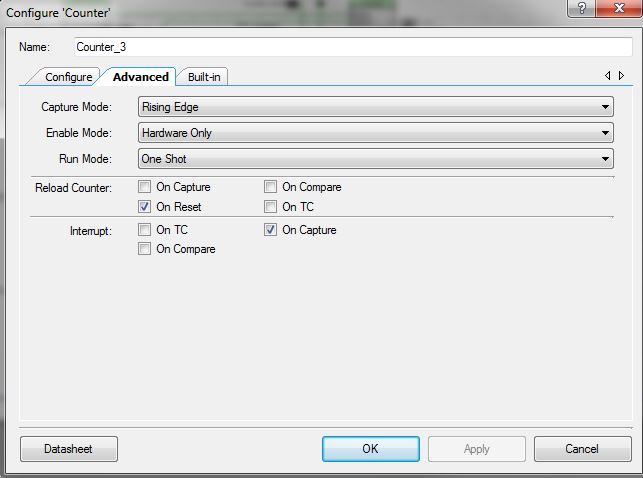
Task: Close the Configure 'Counter' dialog
Action: point(619,8)
